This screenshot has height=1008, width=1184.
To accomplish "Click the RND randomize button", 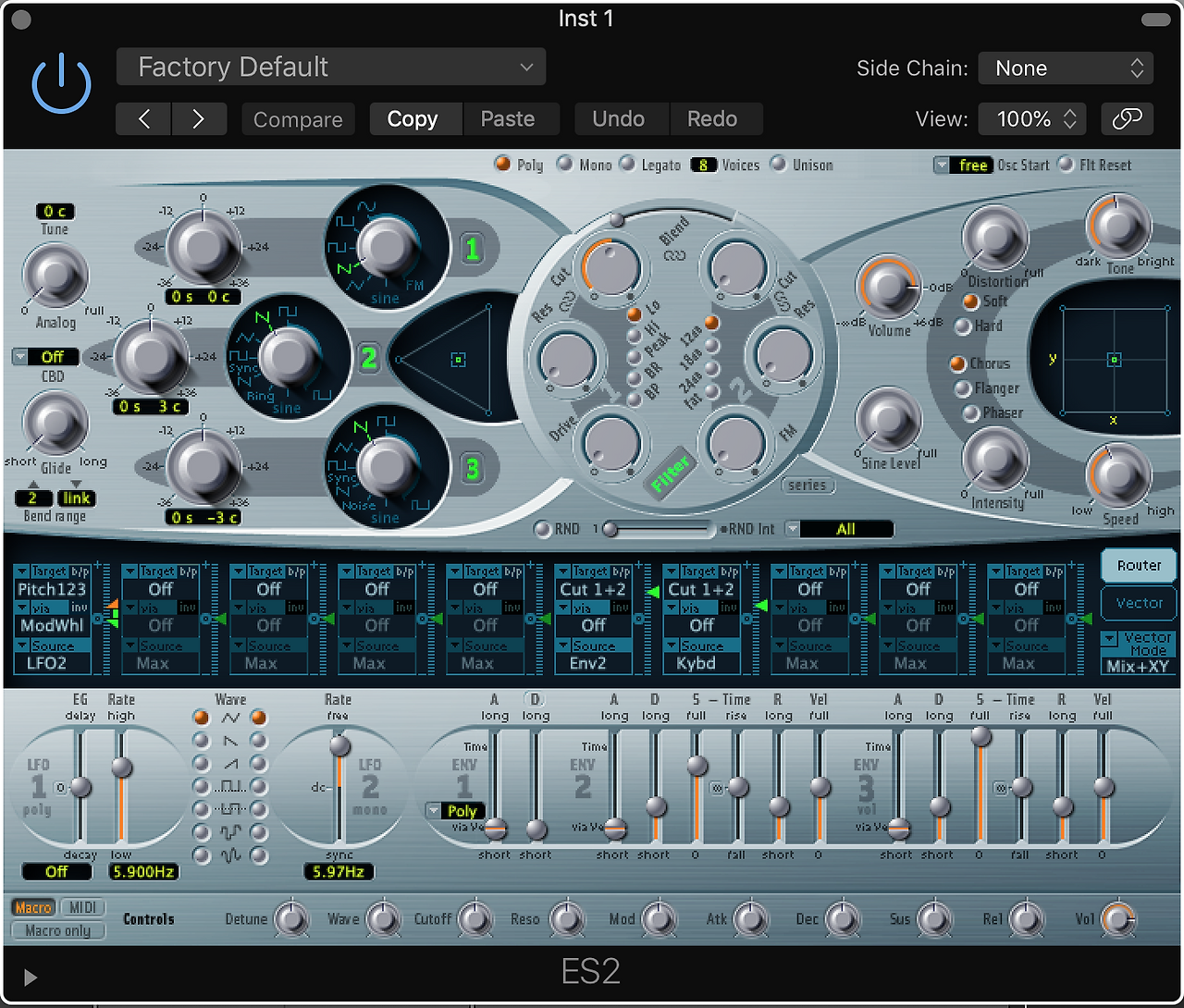I will pos(543,529).
